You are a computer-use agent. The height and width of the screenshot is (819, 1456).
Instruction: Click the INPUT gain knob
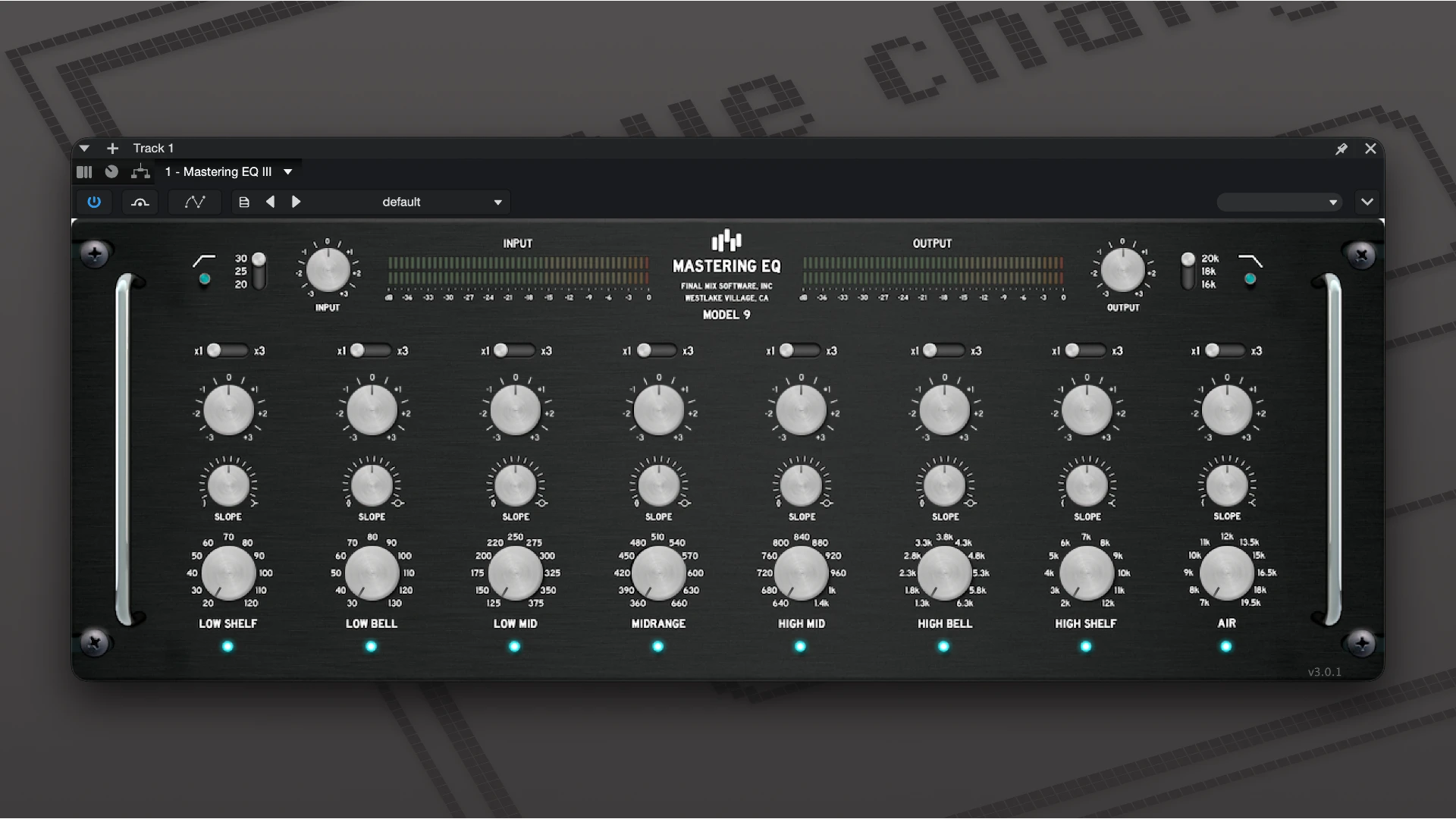pyautogui.click(x=328, y=270)
